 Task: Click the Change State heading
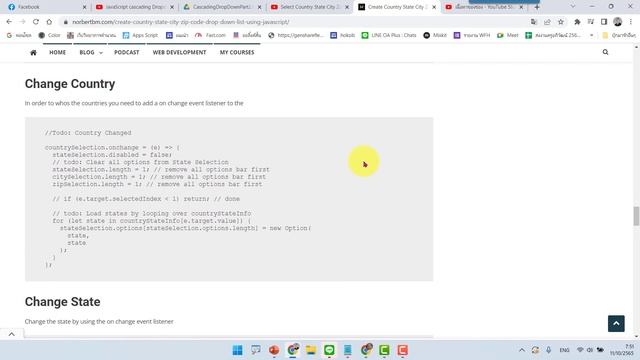coord(62,302)
